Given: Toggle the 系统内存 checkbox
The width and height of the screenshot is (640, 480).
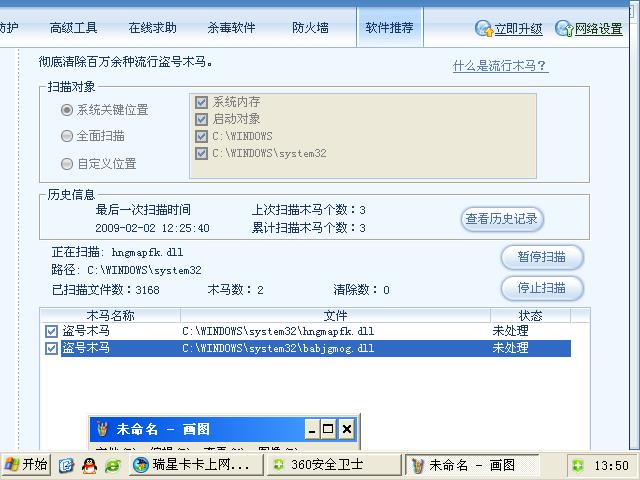Looking at the screenshot, I should [201, 102].
